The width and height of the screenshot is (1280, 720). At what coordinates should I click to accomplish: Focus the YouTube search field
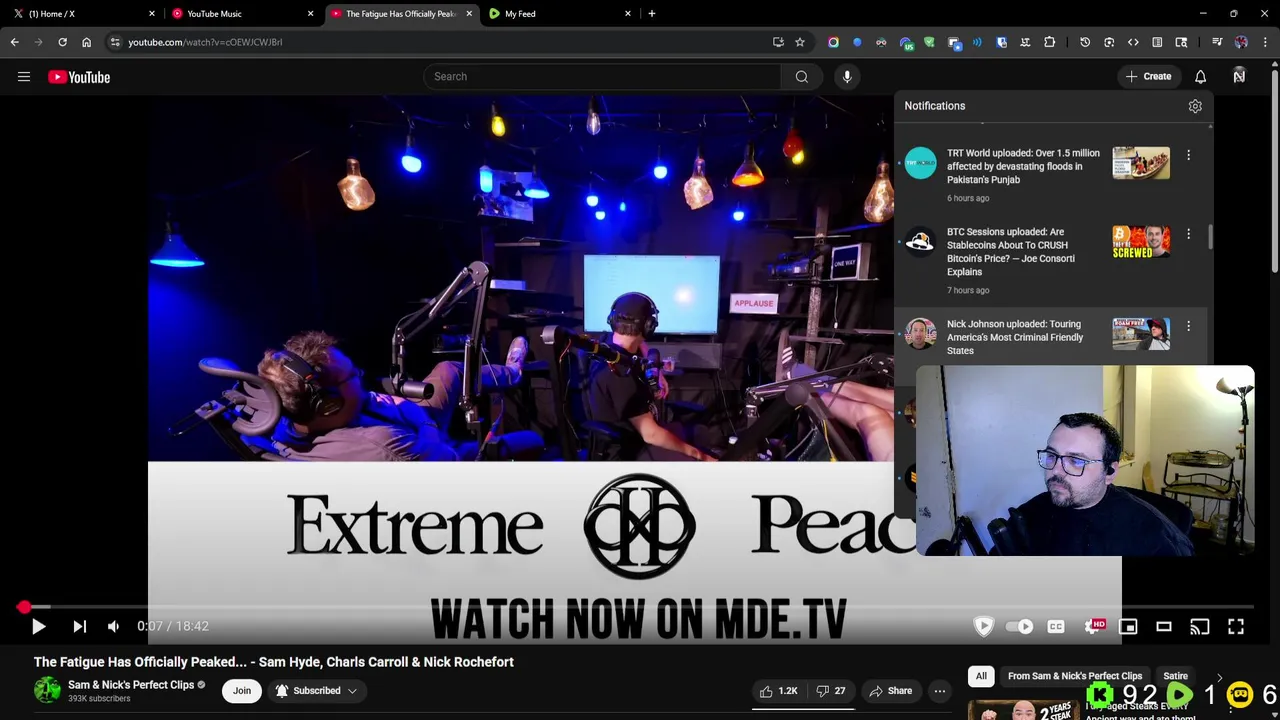click(602, 77)
